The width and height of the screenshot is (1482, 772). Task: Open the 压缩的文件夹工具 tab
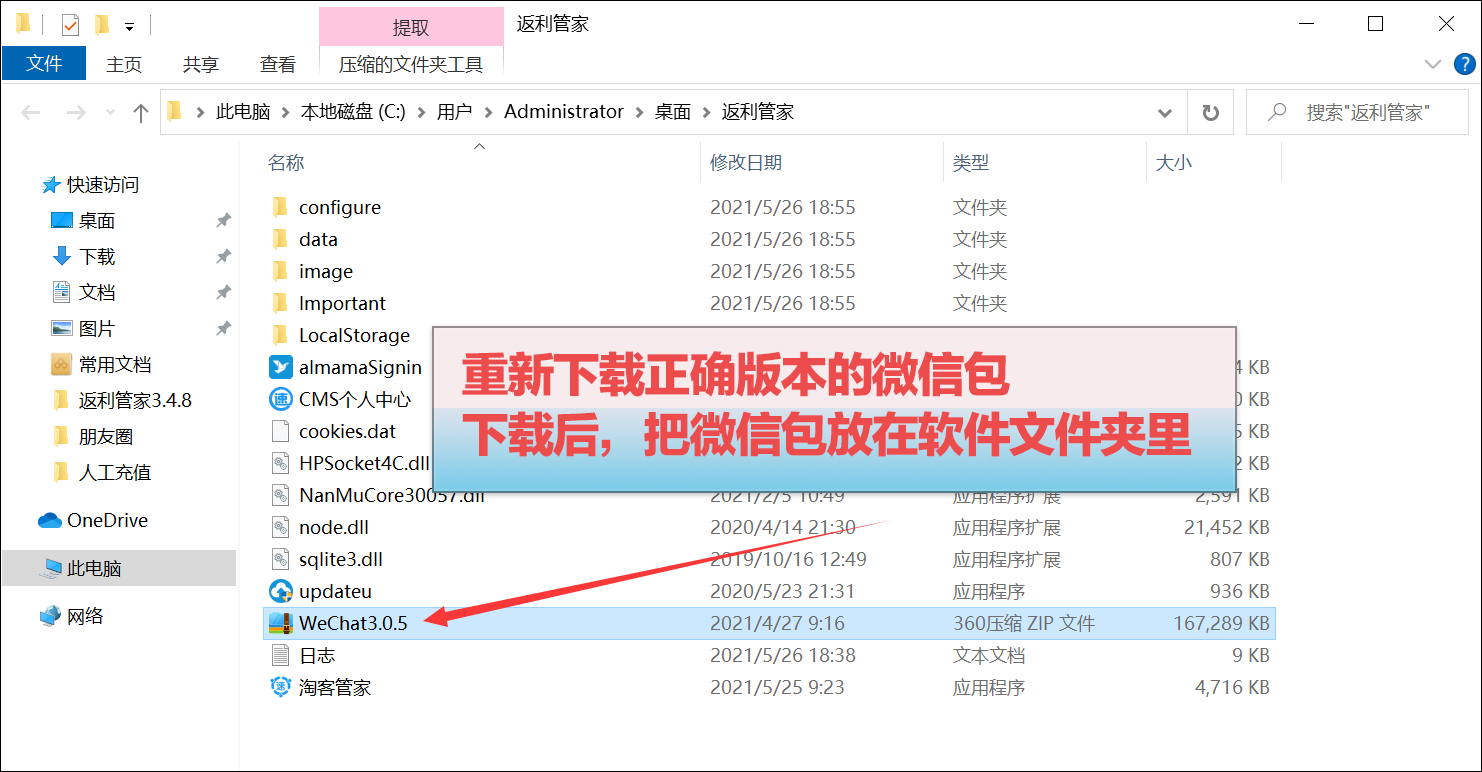(x=411, y=65)
